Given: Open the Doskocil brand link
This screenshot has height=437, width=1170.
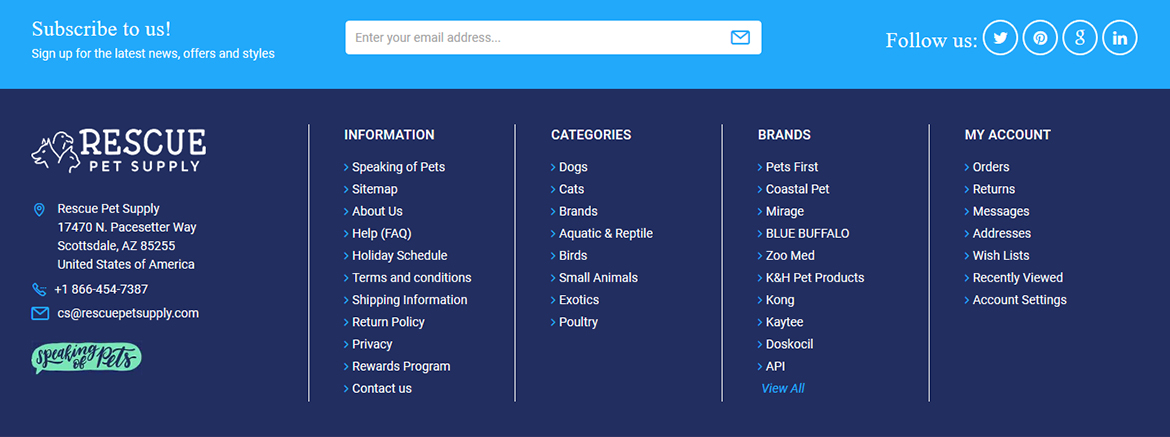Looking at the screenshot, I should tap(789, 344).
